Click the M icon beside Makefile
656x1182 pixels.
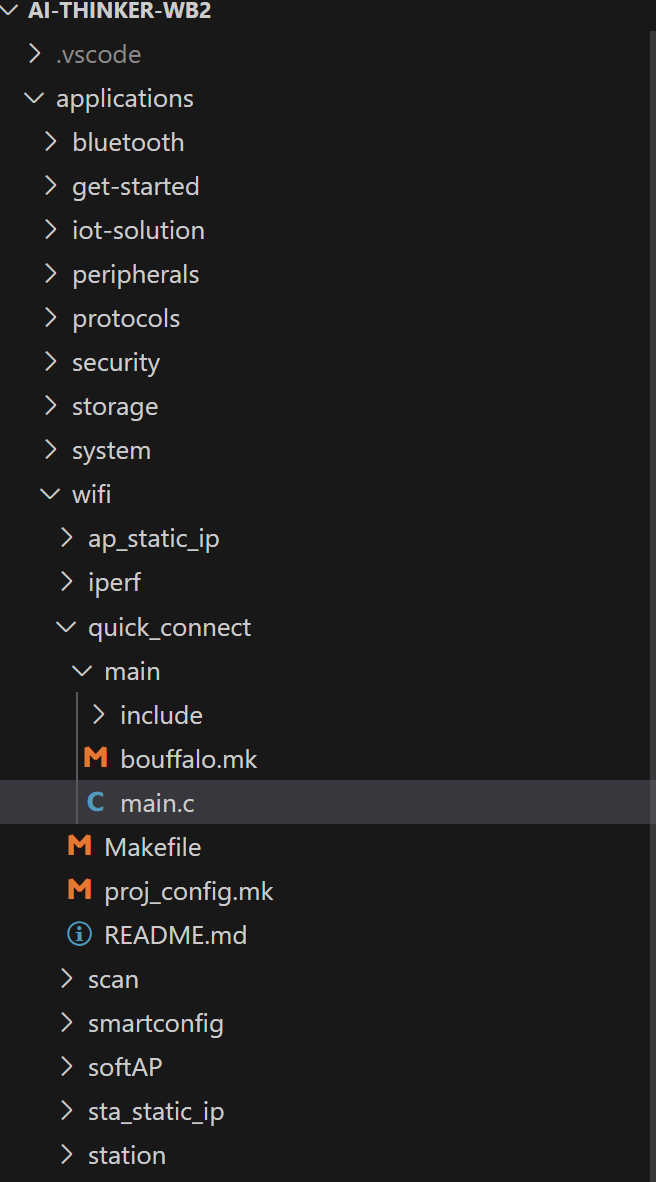[80, 846]
